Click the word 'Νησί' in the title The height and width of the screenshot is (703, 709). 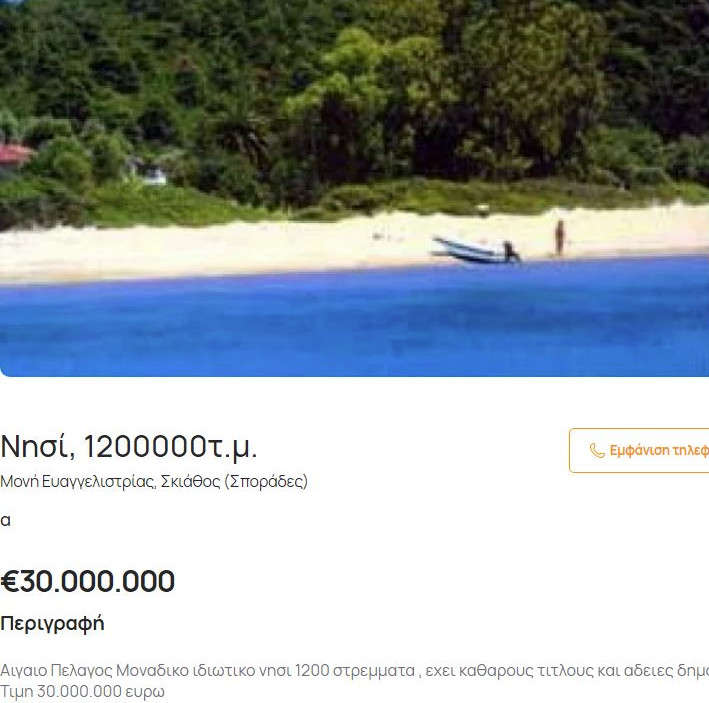pos(35,446)
